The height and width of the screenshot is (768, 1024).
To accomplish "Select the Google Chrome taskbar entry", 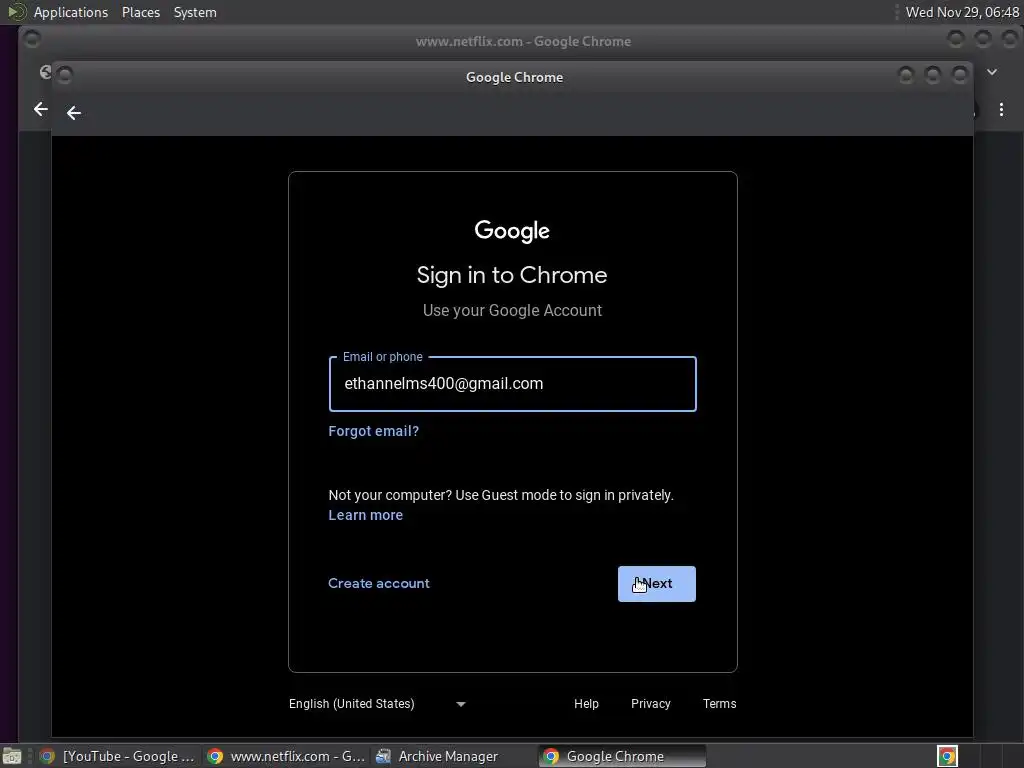I will click(622, 756).
